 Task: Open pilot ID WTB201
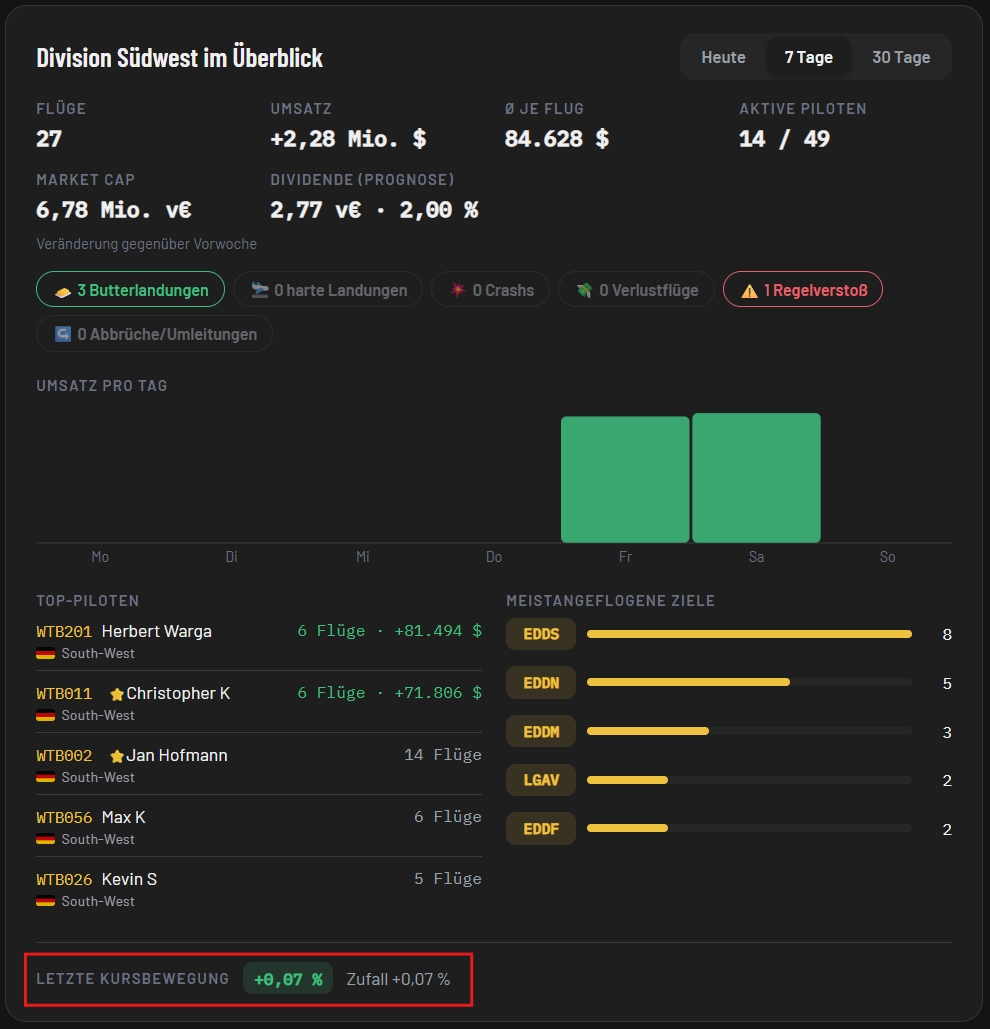[64, 631]
